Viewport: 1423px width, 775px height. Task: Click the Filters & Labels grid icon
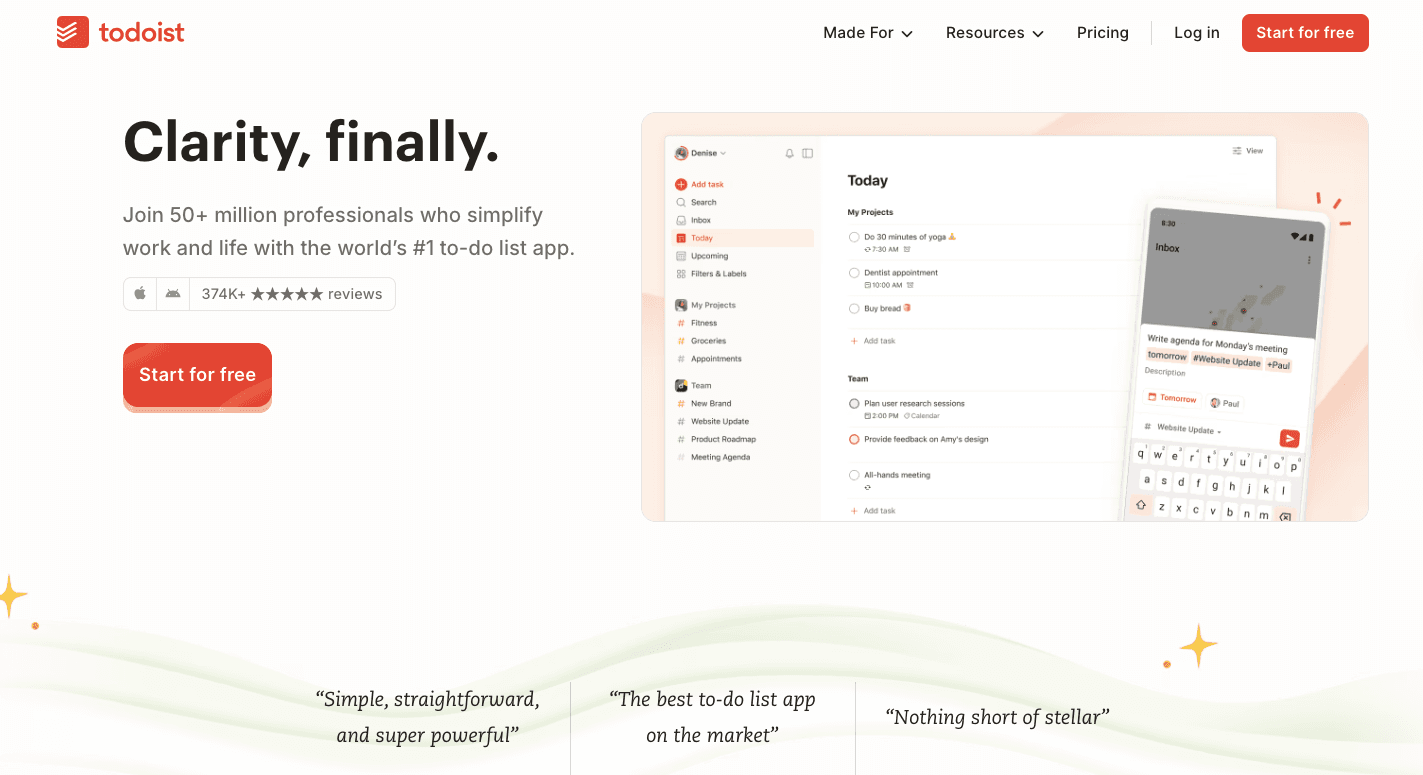point(682,273)
